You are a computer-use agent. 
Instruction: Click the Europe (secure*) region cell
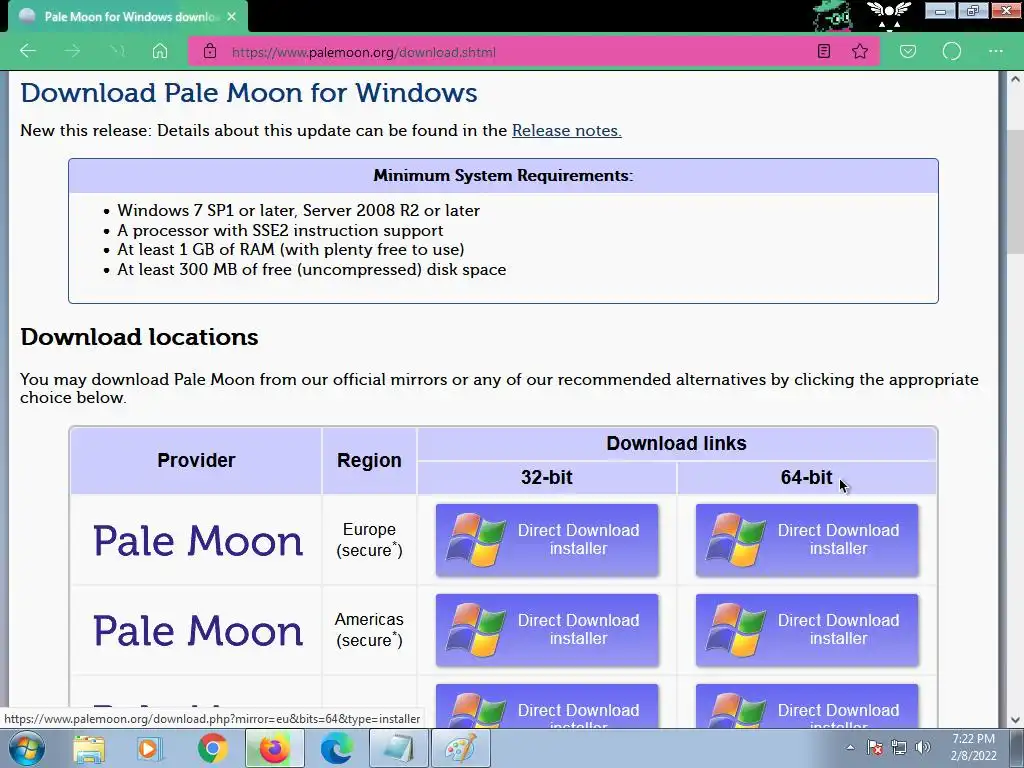click(369, 540)
